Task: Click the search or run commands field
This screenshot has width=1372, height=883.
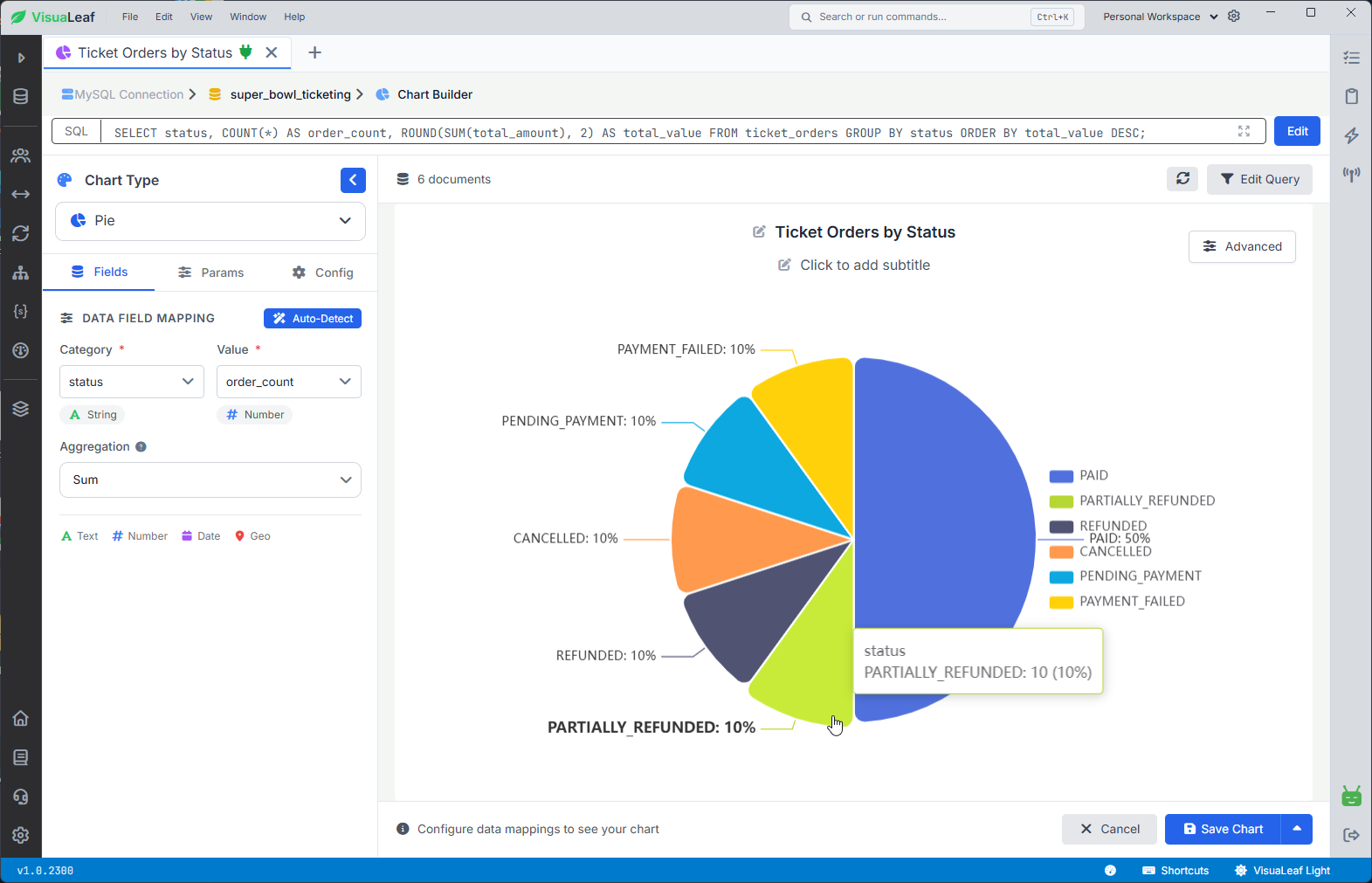Action: point(937,17)
